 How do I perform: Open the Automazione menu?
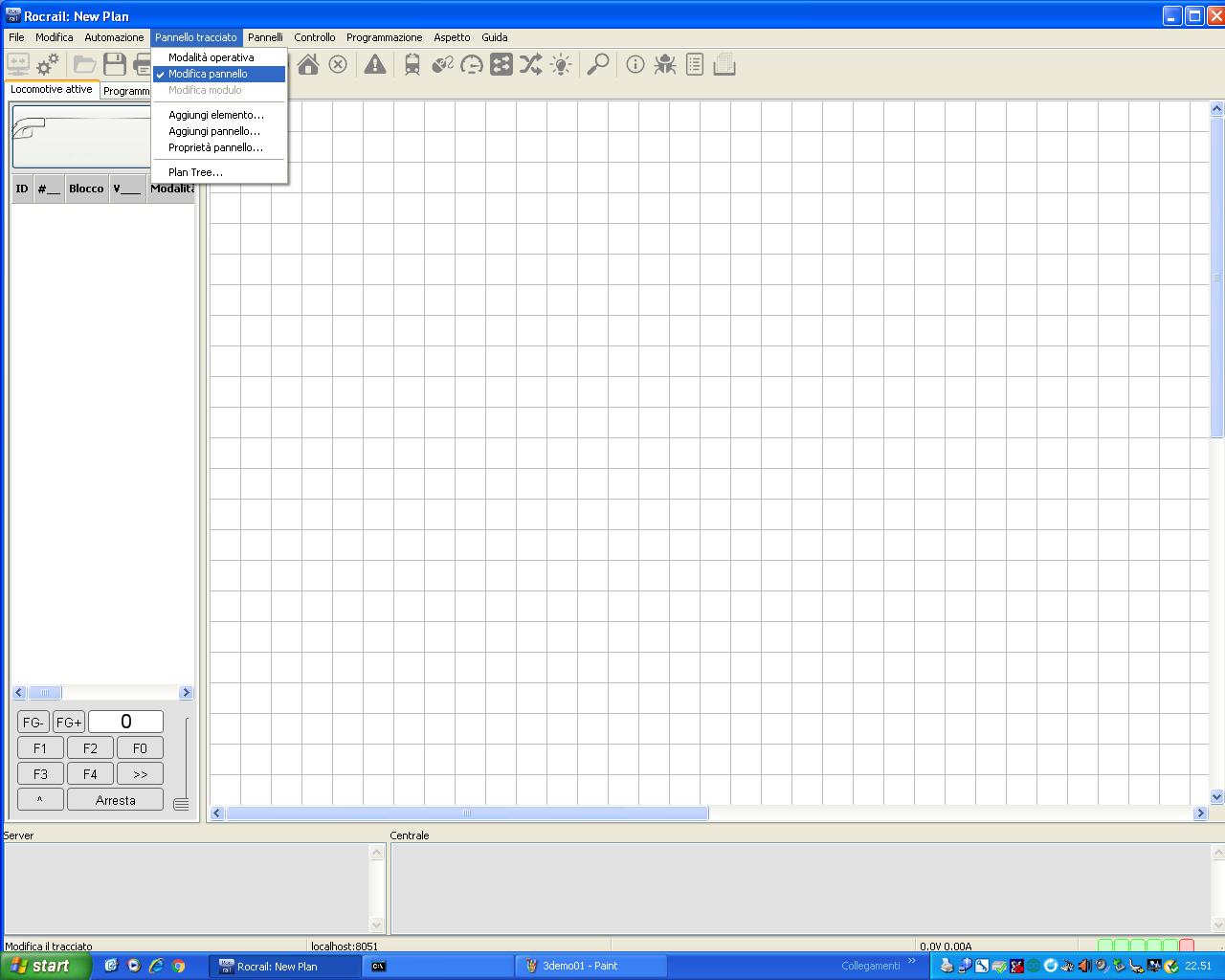pos(114,37)
